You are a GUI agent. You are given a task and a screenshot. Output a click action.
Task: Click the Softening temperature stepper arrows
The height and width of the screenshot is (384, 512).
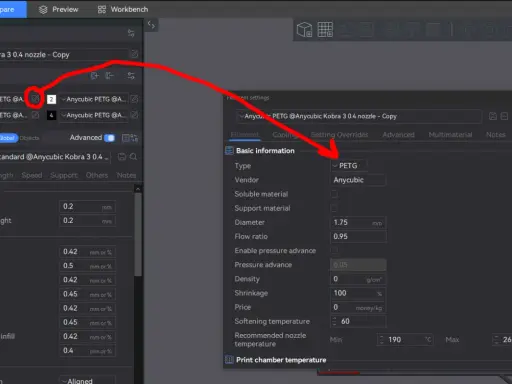point(335,321)
